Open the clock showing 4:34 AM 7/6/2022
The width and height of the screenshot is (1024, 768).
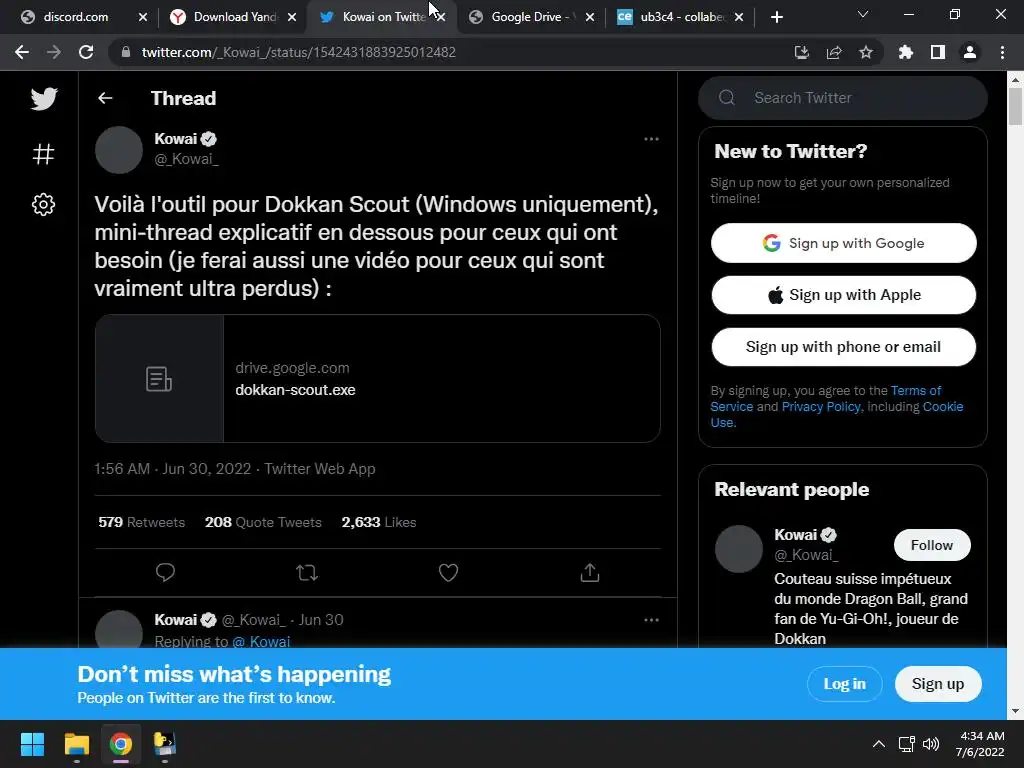click(x=980, y=744)
